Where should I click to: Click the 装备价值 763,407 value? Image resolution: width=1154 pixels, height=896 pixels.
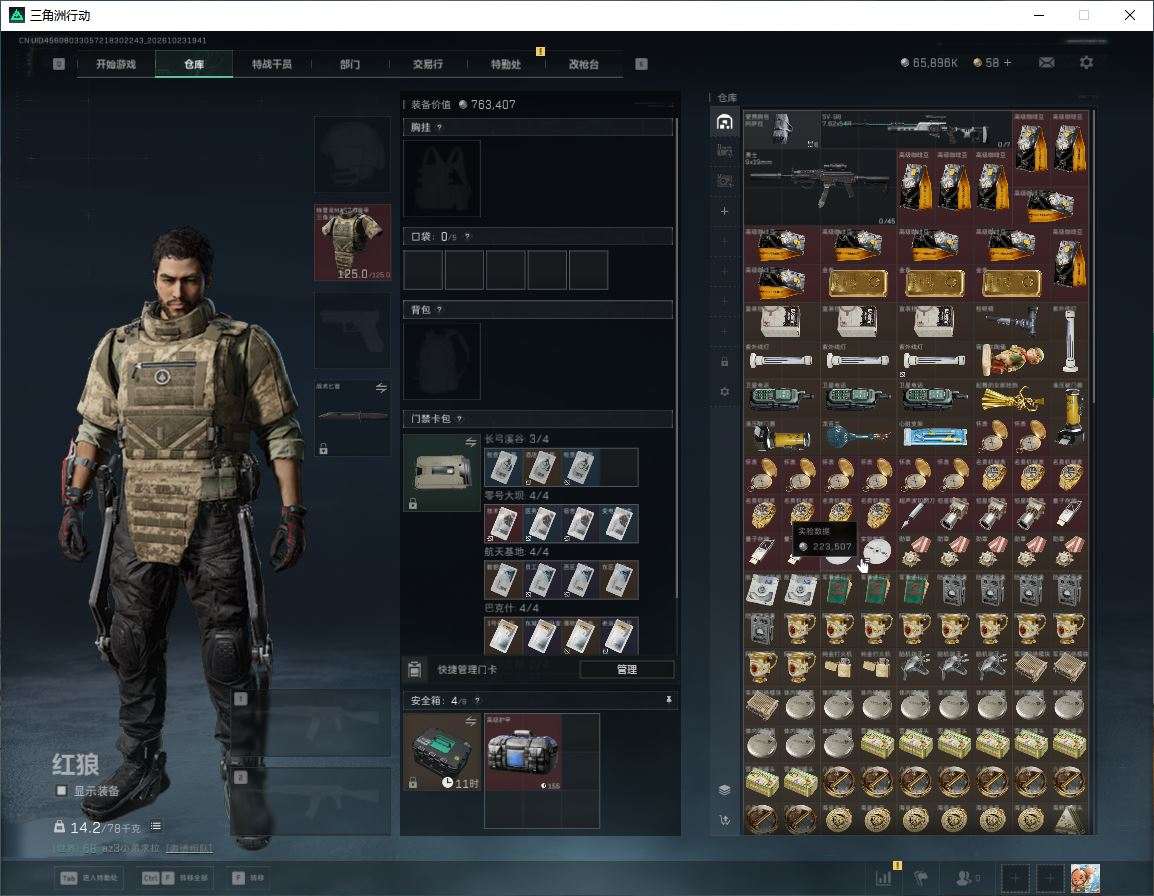[x=486, y=105]
